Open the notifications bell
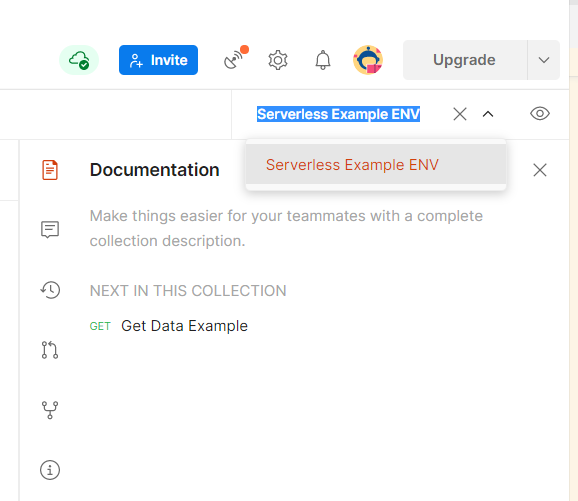 323,60
